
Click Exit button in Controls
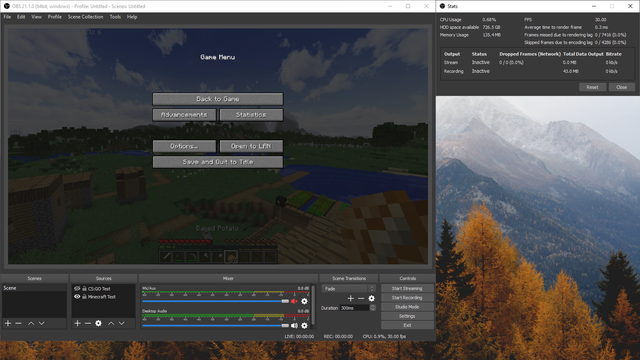(407, 325)
